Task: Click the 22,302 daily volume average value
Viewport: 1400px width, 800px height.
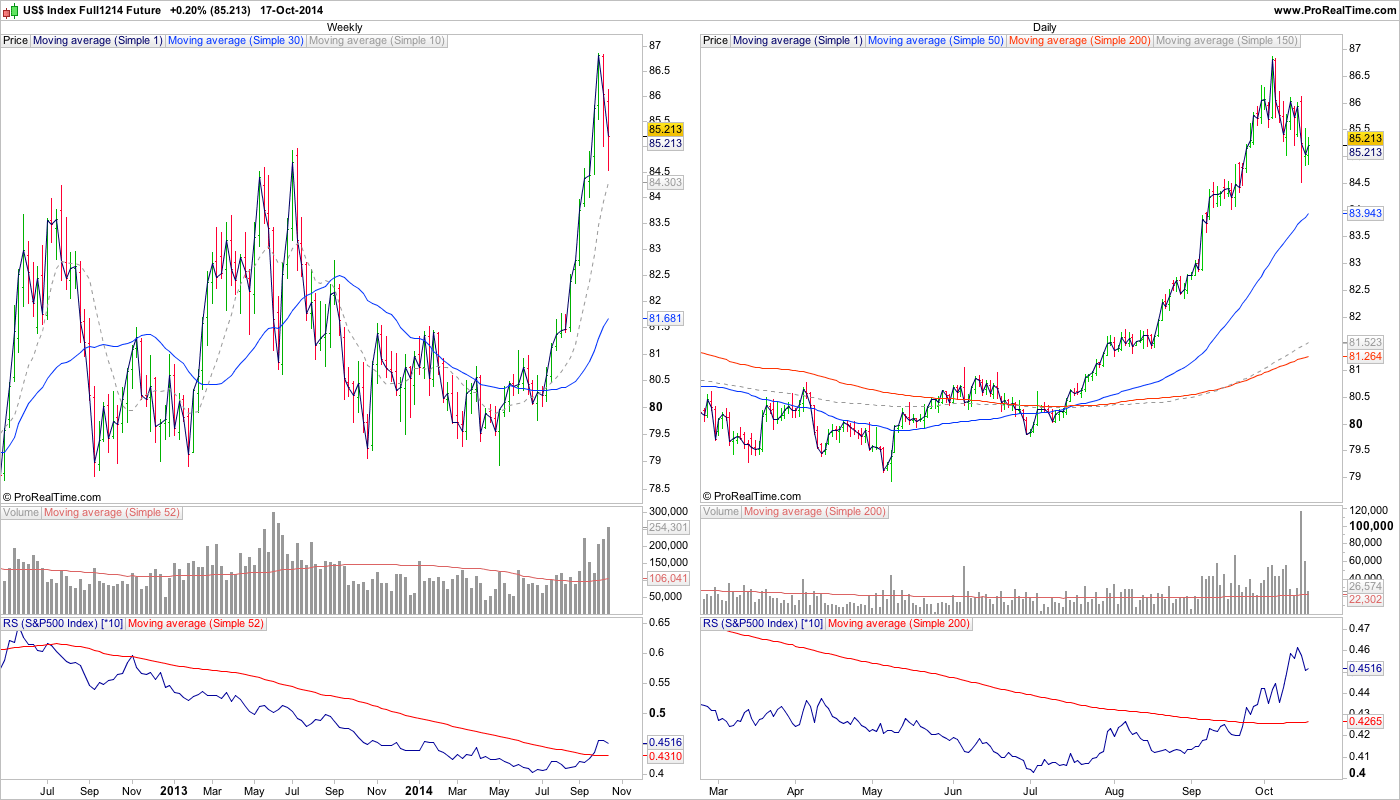Action: coord(1365,599)
